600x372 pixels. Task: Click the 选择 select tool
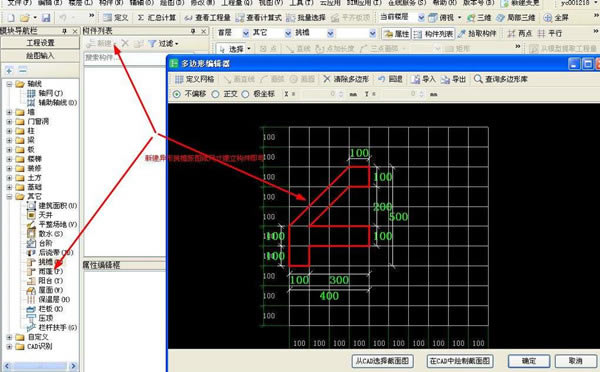pyautogui.click(x=232, y=49)
